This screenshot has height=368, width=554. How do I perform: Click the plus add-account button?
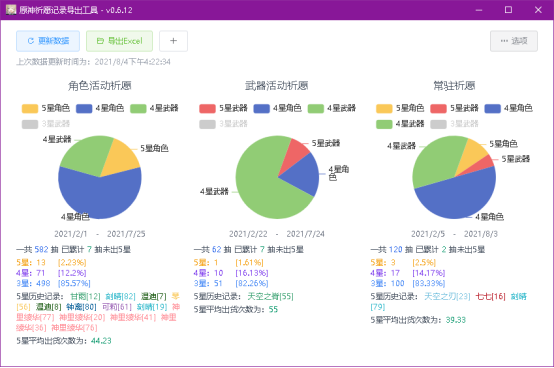point(173,41)
